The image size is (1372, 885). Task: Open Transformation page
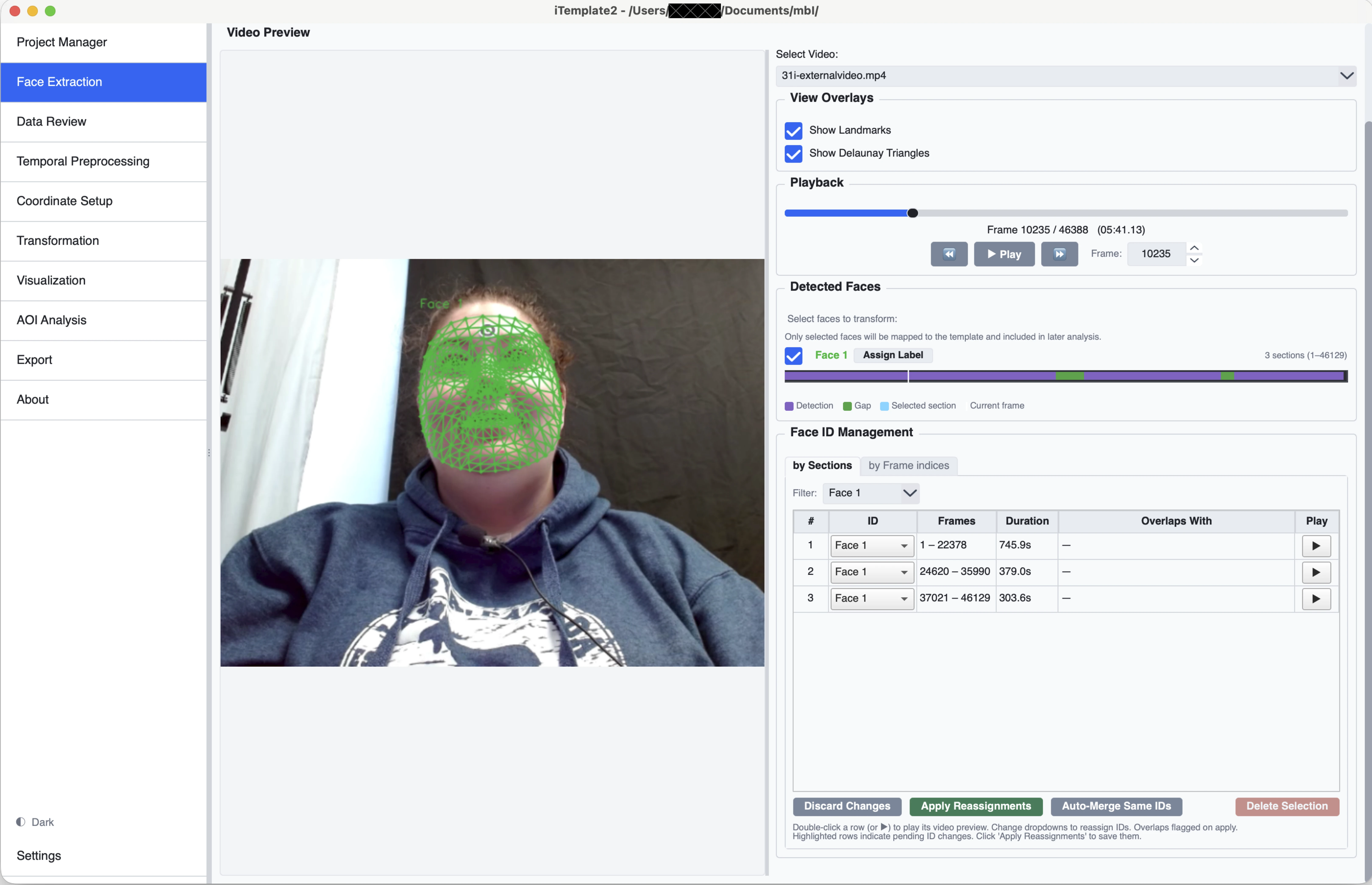pyautogui.click(x=103, y=241)
